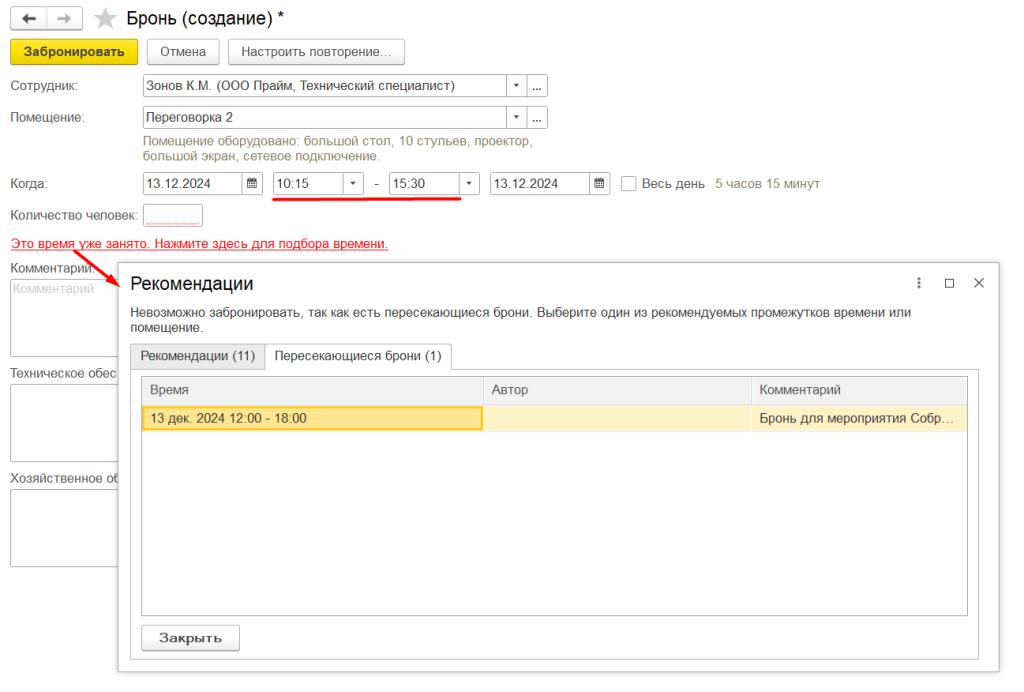Click the Количество человек input field
This screenshot has width=1024, height=692.
click(x=173, y=215)
